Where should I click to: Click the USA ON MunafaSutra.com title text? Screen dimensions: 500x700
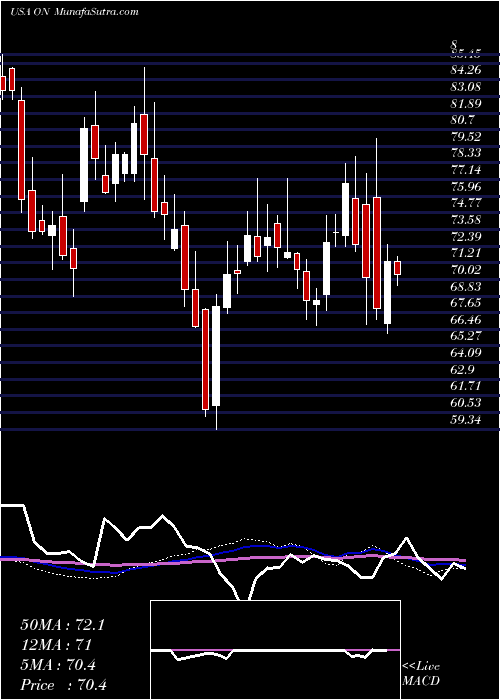[74, 12]
